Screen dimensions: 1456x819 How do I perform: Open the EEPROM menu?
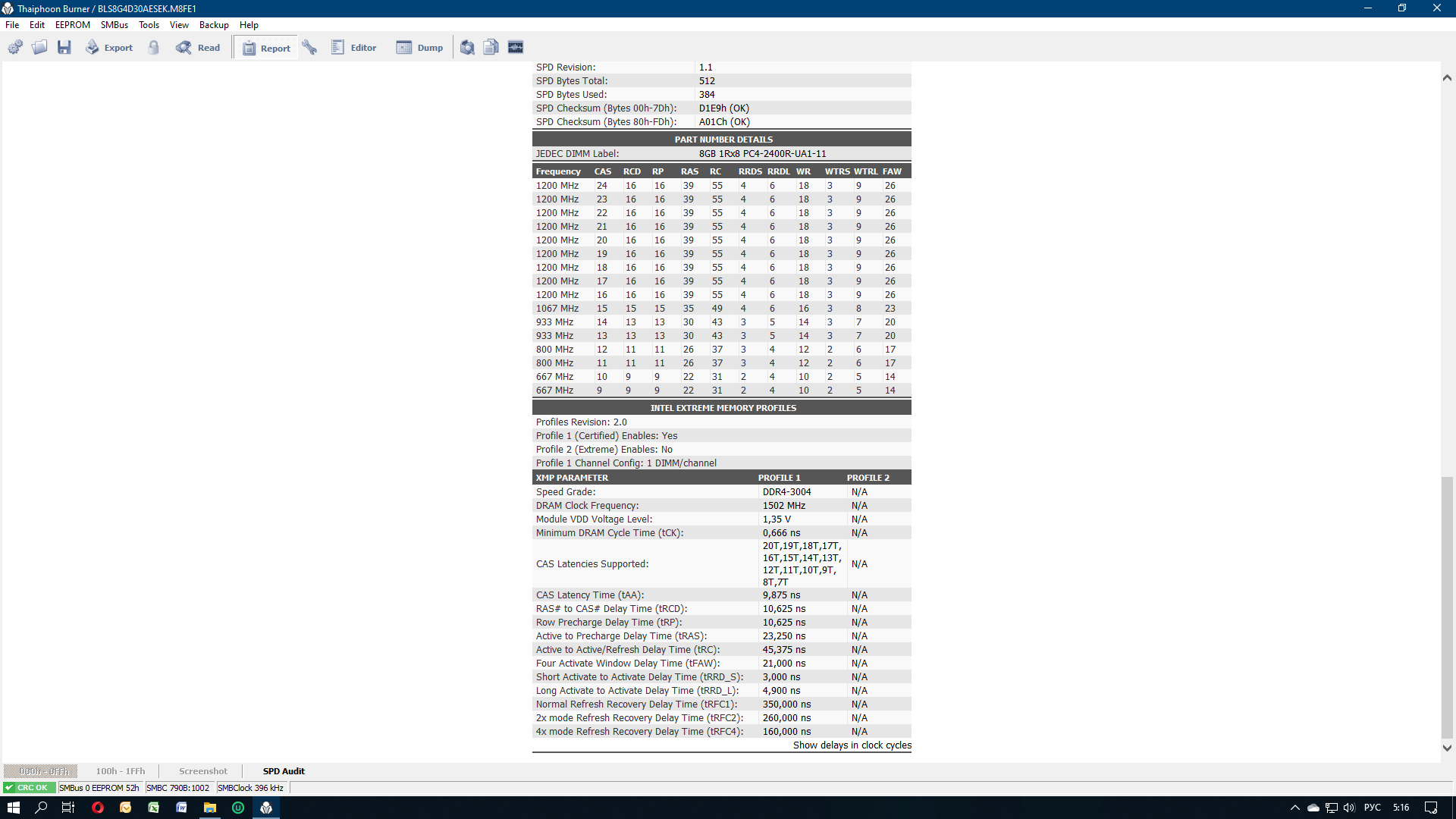point(72,25)
